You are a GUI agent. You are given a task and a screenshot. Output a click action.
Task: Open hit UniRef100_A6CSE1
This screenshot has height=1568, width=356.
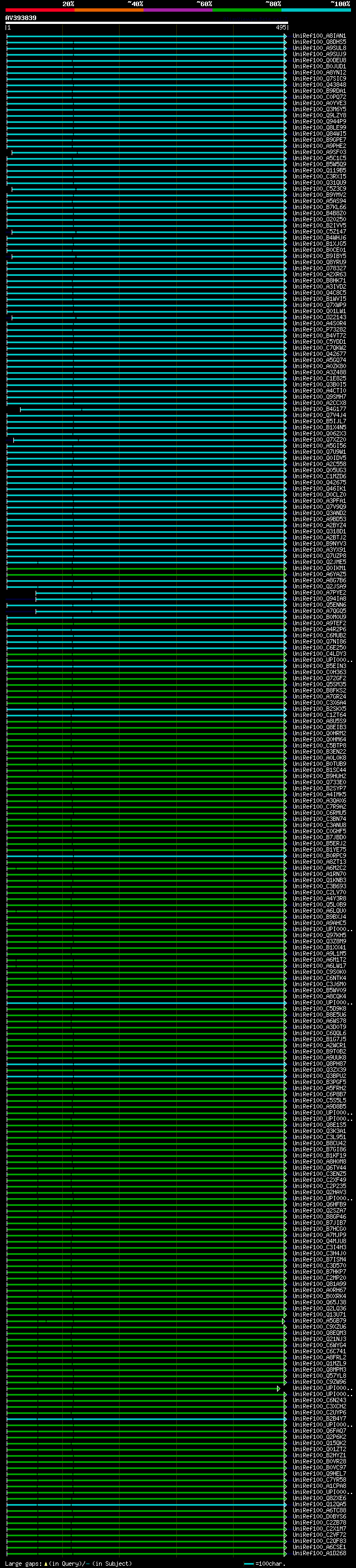tap(319, 1547)
